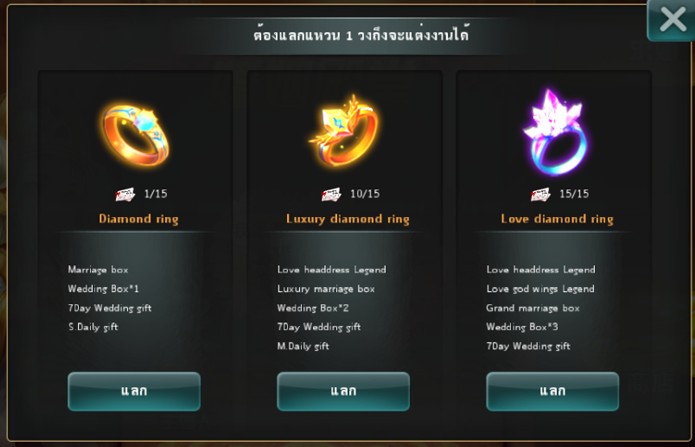695x447 pixels.
Task: Select the Grand marriage box reward
Action: click(533, 308)
